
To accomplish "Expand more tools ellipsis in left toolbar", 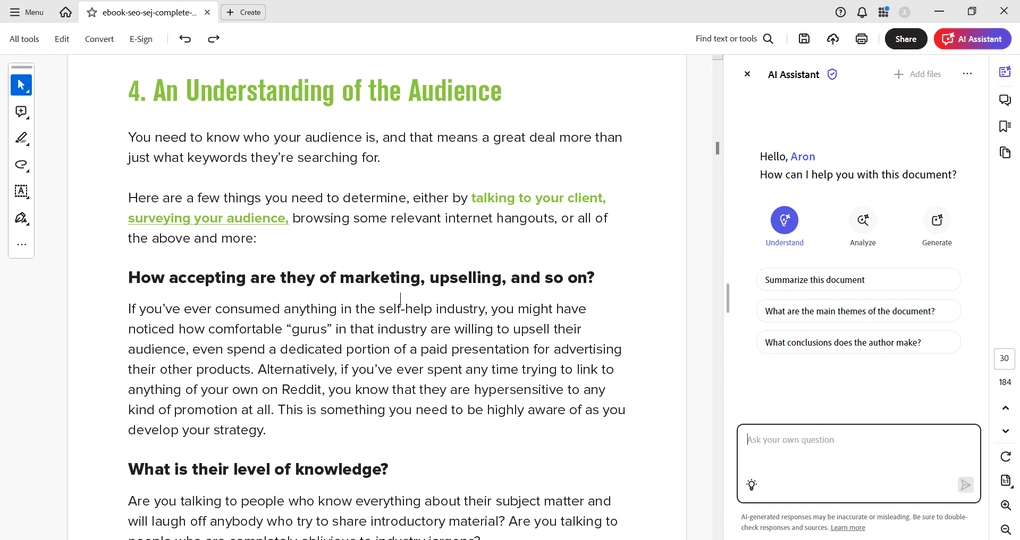I will [x=21, y=245].
